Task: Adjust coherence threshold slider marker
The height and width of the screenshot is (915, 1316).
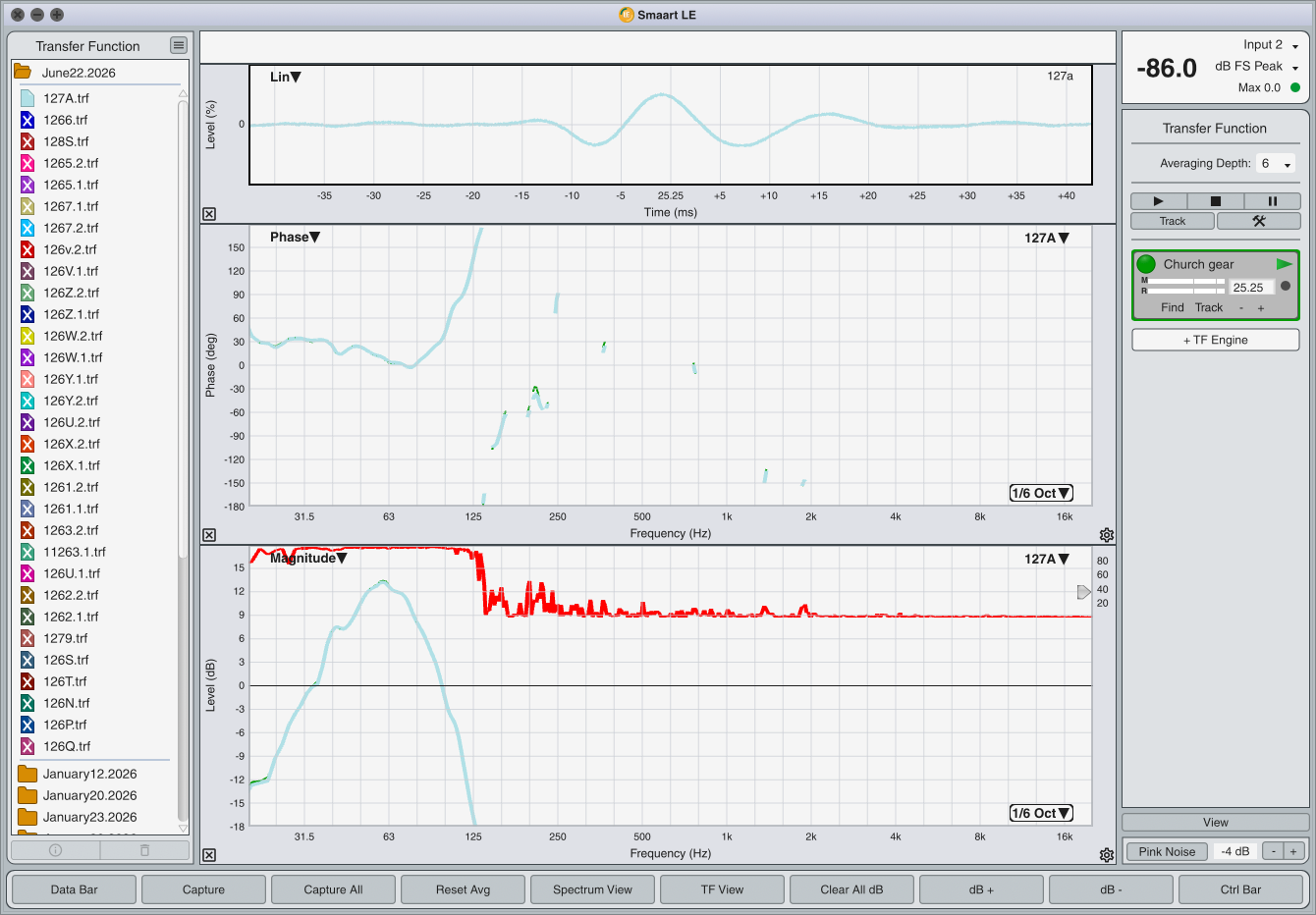Action: point(1084,592)
